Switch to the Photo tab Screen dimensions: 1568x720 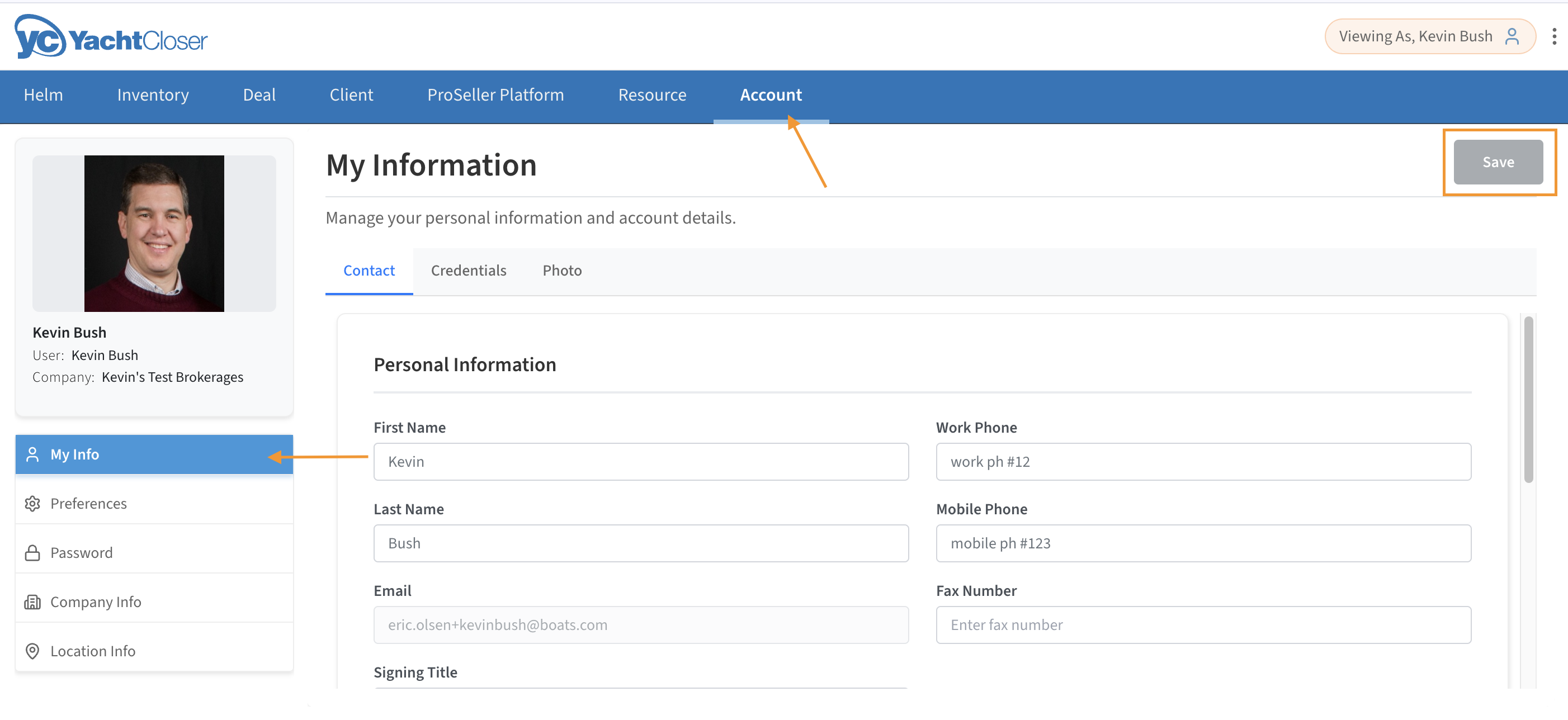point(562,270)
